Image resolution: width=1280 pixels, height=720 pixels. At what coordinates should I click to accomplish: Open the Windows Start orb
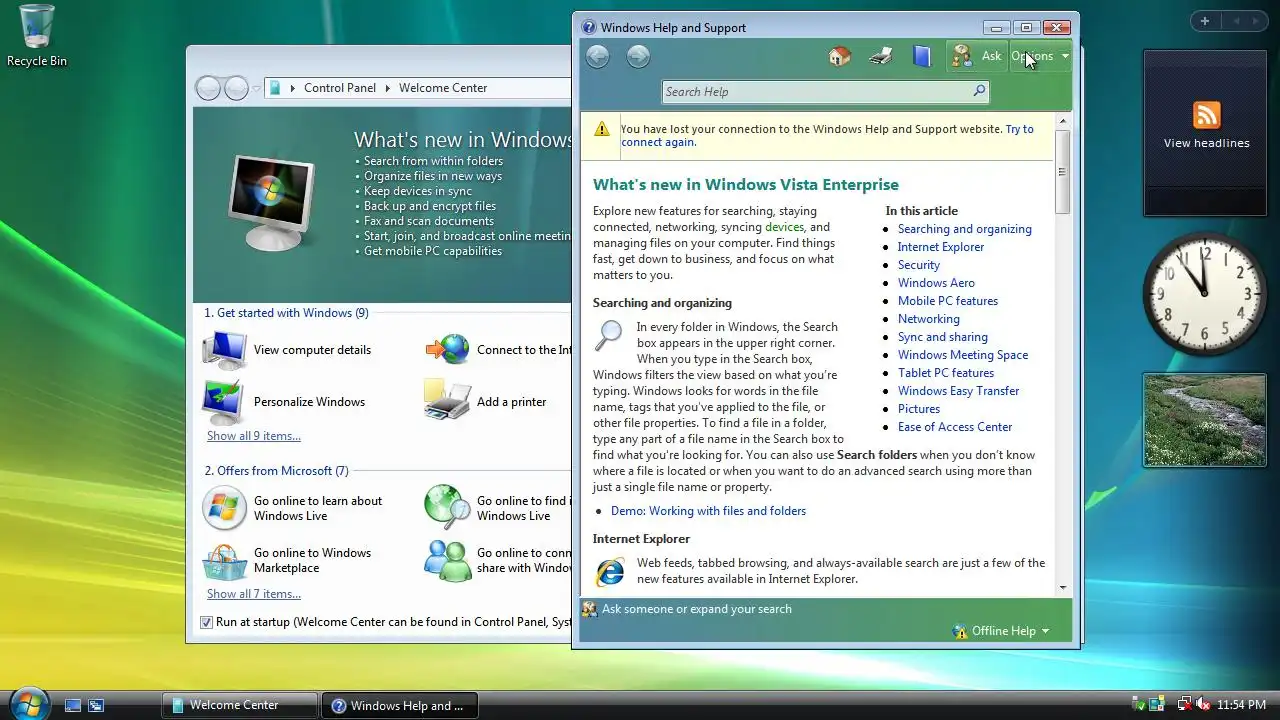tap(29, 703)
